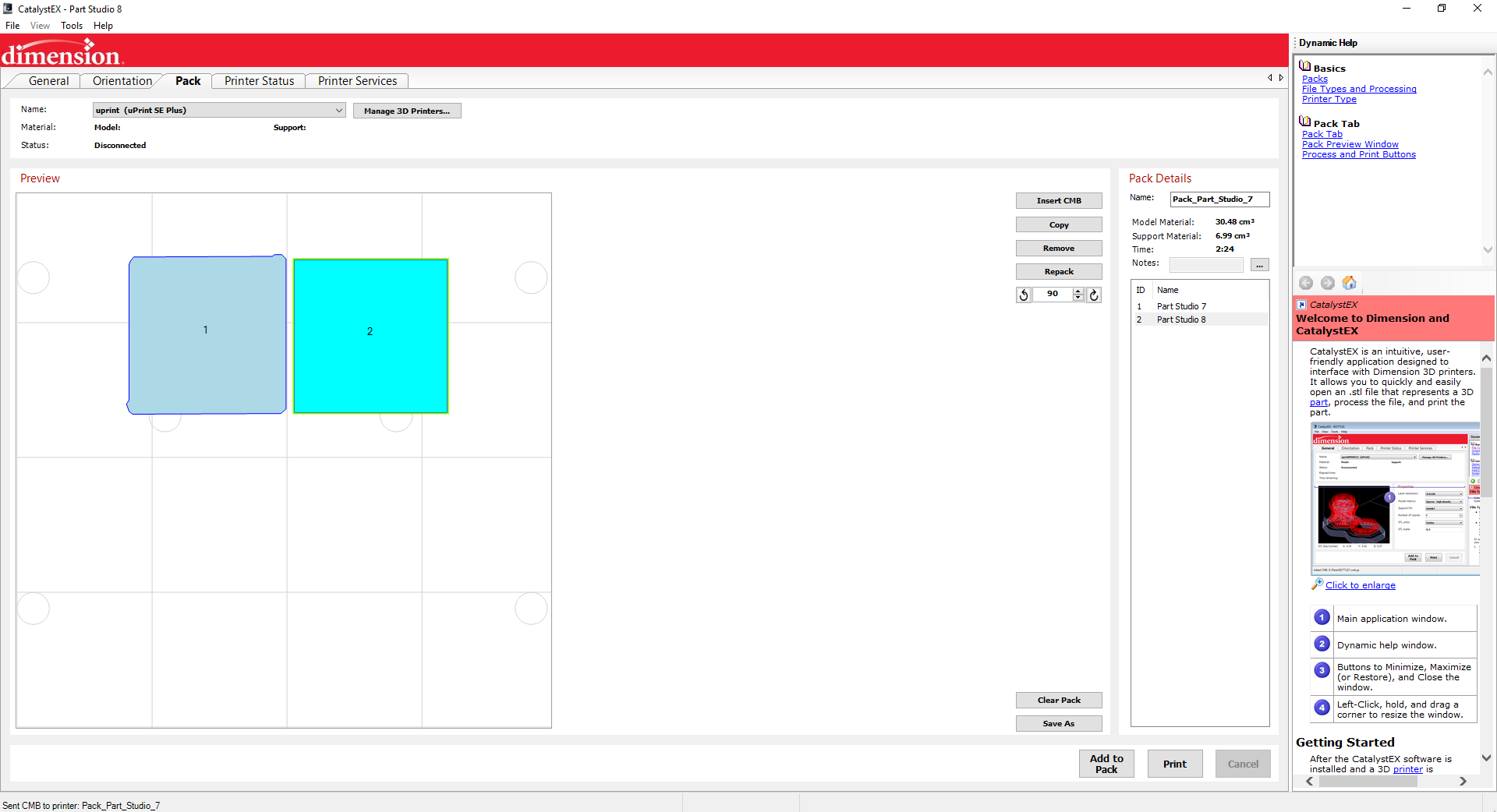This screenshot has height=812, width=1497.
Task: Click the Save As button
Action: click(x=1059, y=723)
